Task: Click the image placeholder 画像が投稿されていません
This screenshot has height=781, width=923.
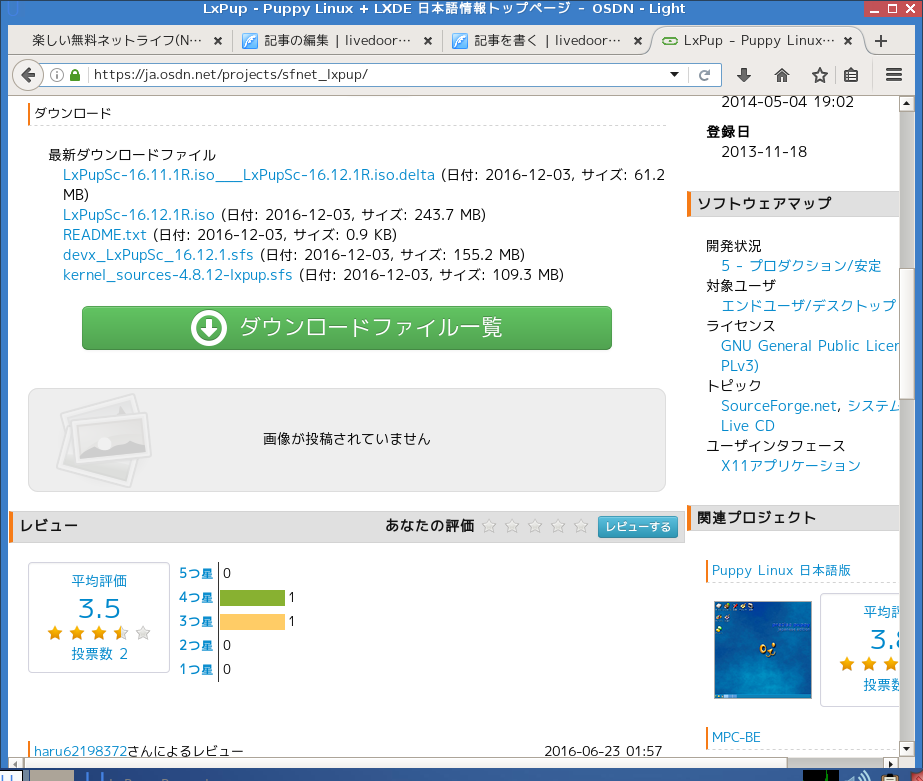Action: (347, 440)
